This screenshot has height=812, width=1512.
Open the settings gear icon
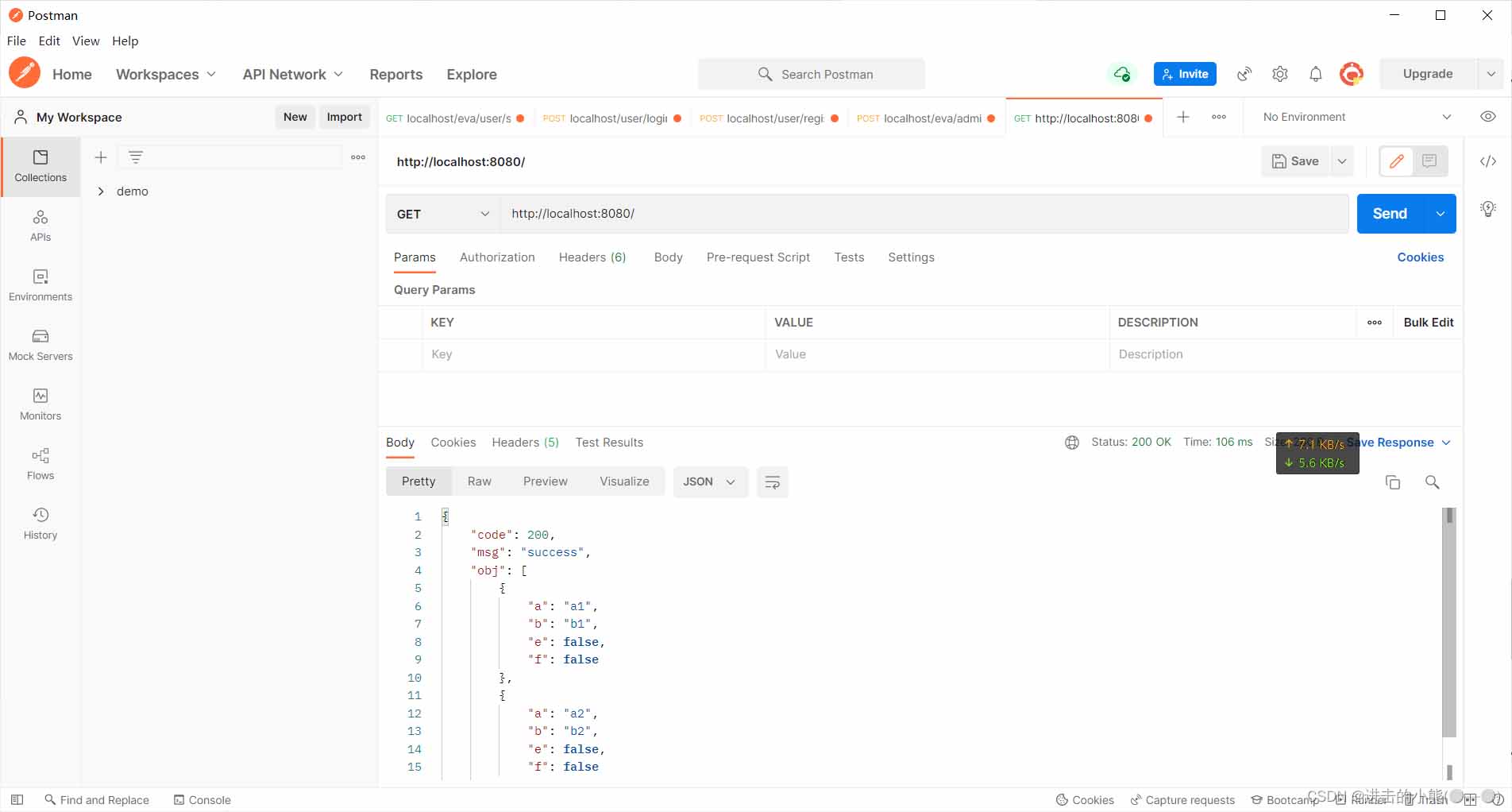tap(1279, 74)
